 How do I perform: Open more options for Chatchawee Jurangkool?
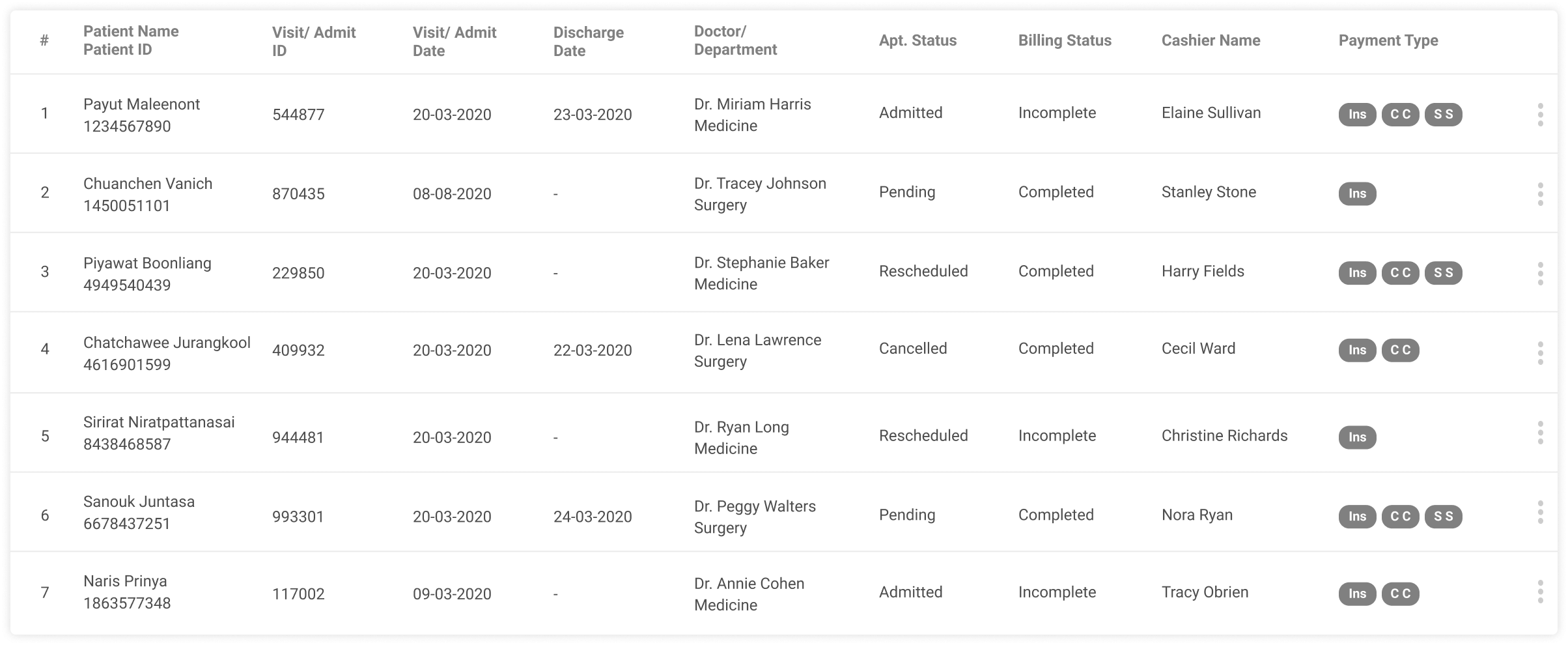[1540, 353]
